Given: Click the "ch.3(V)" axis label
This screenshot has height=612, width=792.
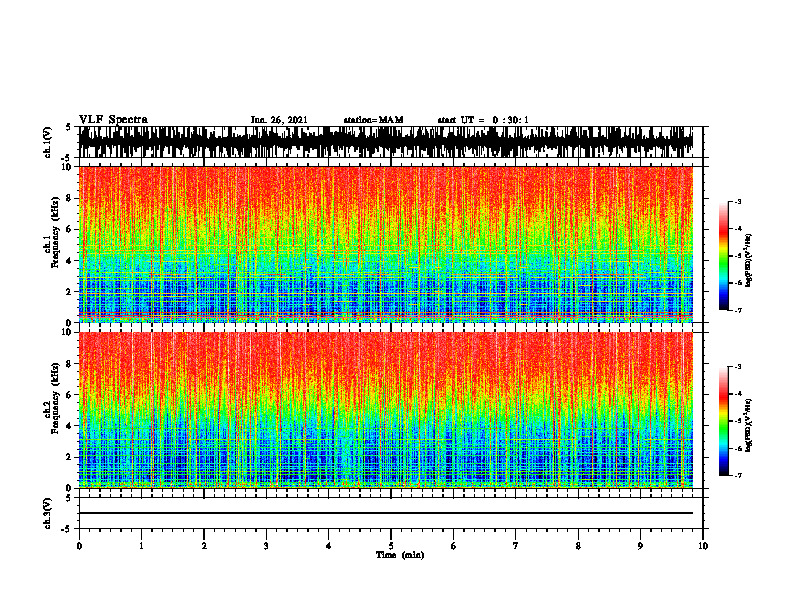Looking at the screenshot, I should [x=48, y=513].
